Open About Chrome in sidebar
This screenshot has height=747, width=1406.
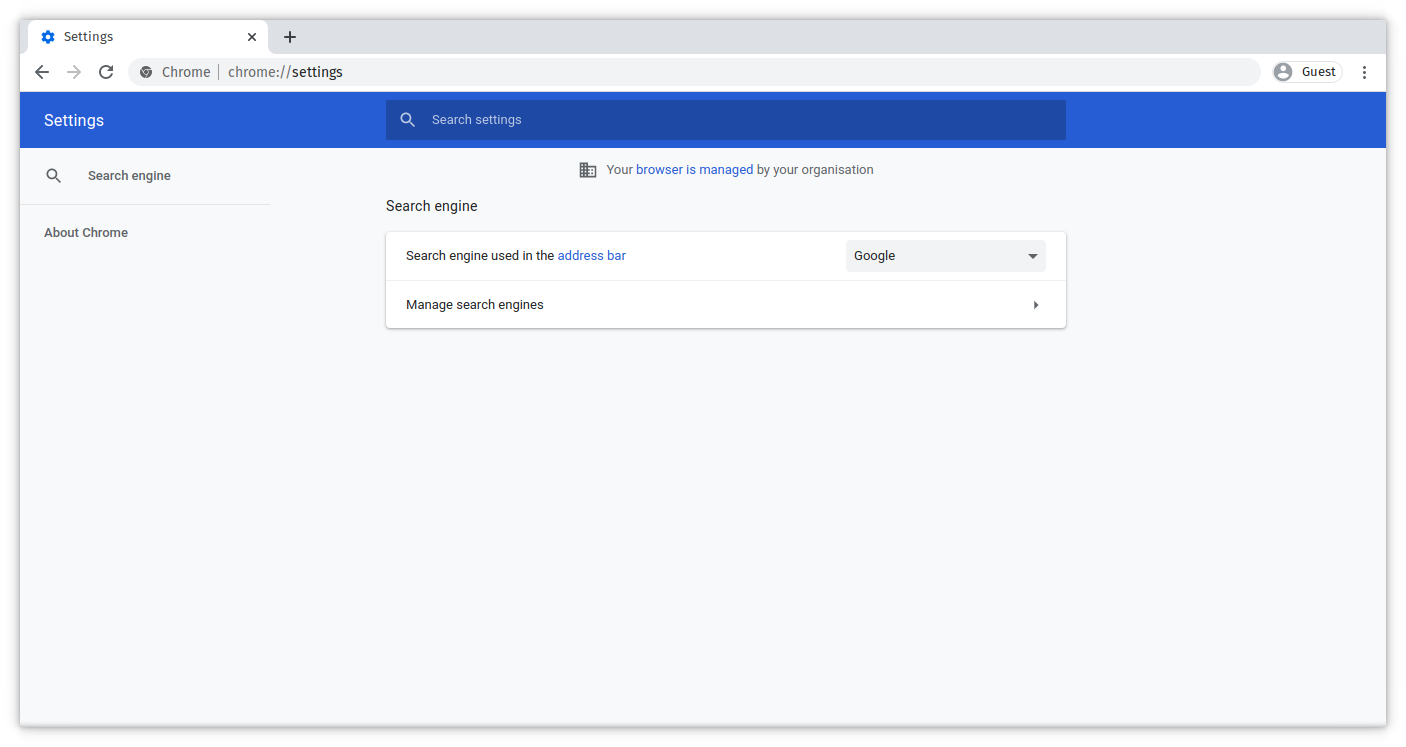[x=86, y=233]
